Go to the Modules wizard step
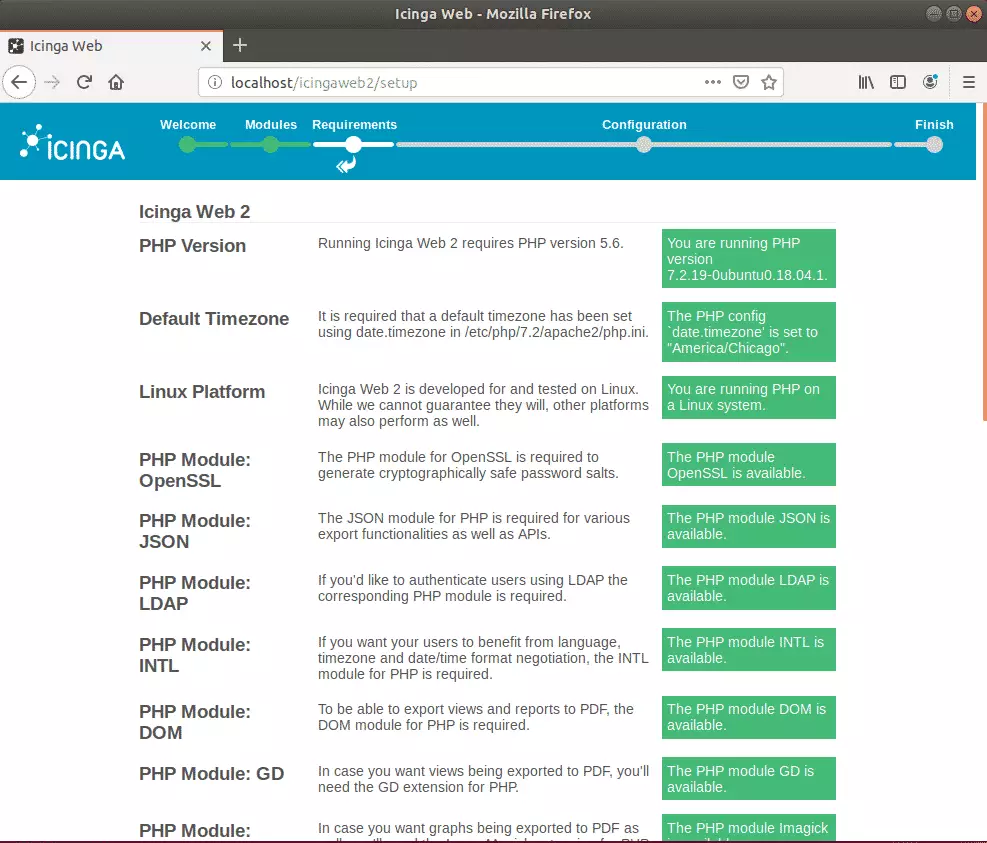This screenshot has width=987, height=843. tap(271, 145)
